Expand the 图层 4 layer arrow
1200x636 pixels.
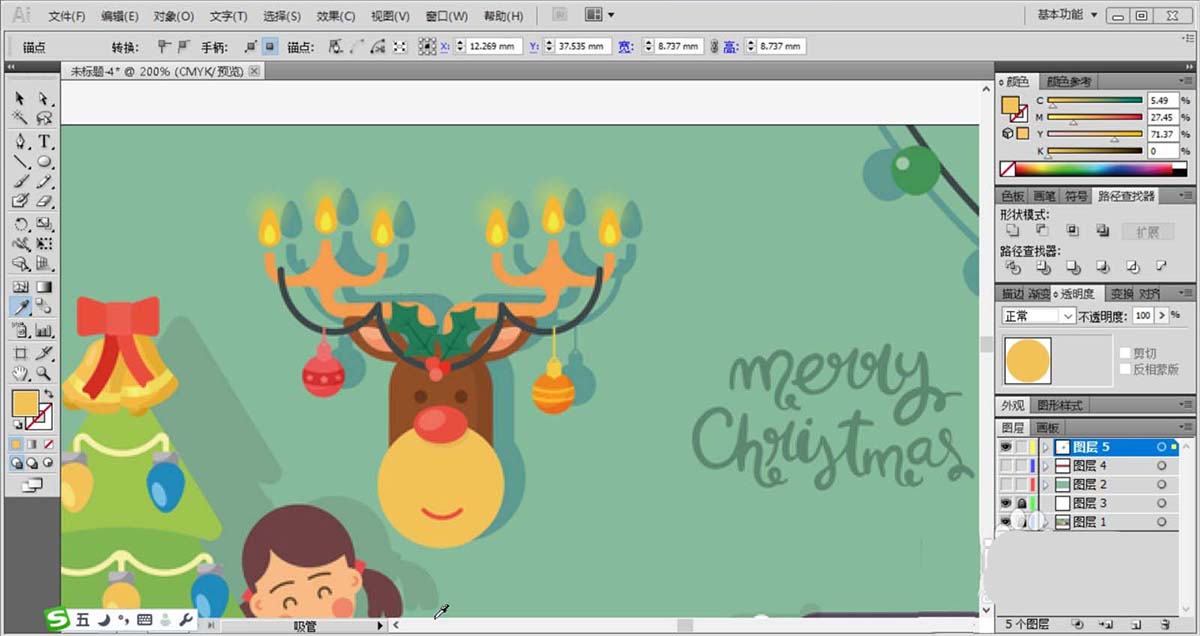click(x=1046, y=466)
